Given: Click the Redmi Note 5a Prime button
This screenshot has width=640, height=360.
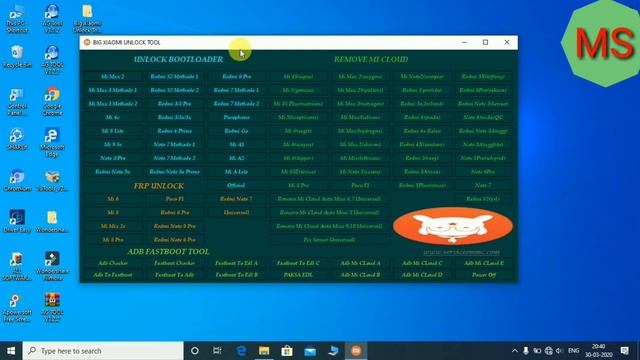Looking at the screenshot, I should [x=174, y=172].
